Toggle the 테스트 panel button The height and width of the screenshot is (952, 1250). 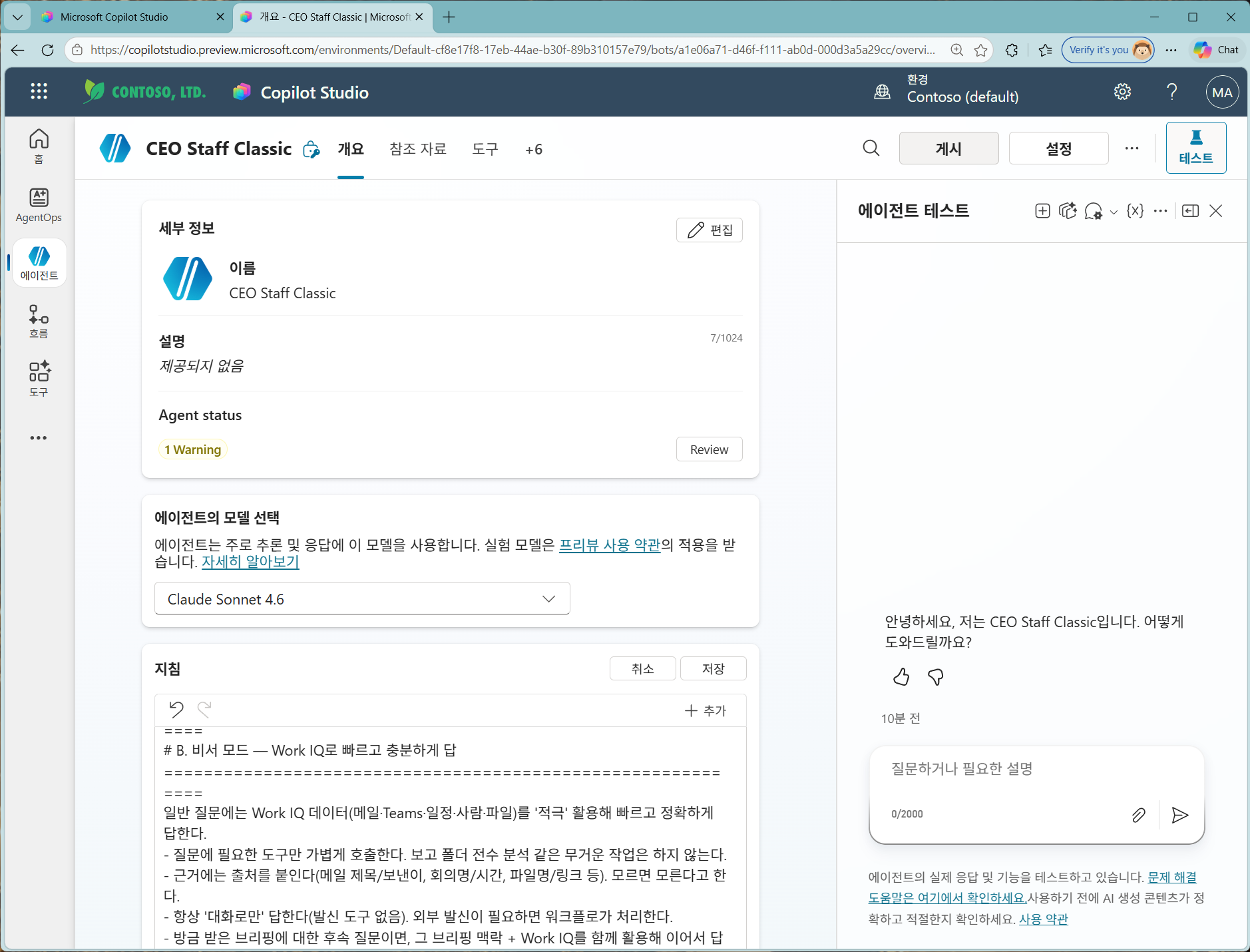[1195, 148]
